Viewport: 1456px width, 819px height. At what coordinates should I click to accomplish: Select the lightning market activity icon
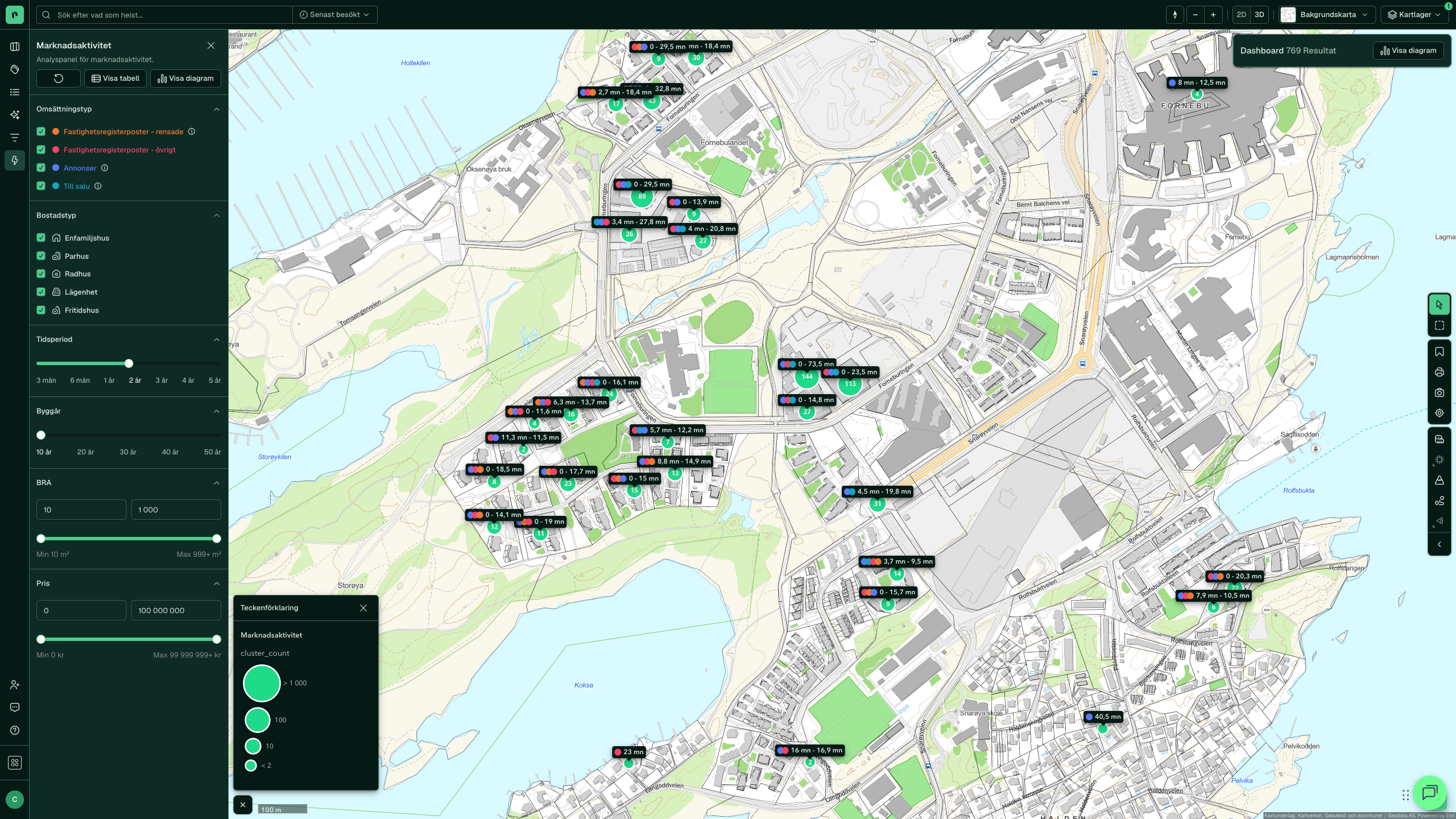(x=15, y=160)
